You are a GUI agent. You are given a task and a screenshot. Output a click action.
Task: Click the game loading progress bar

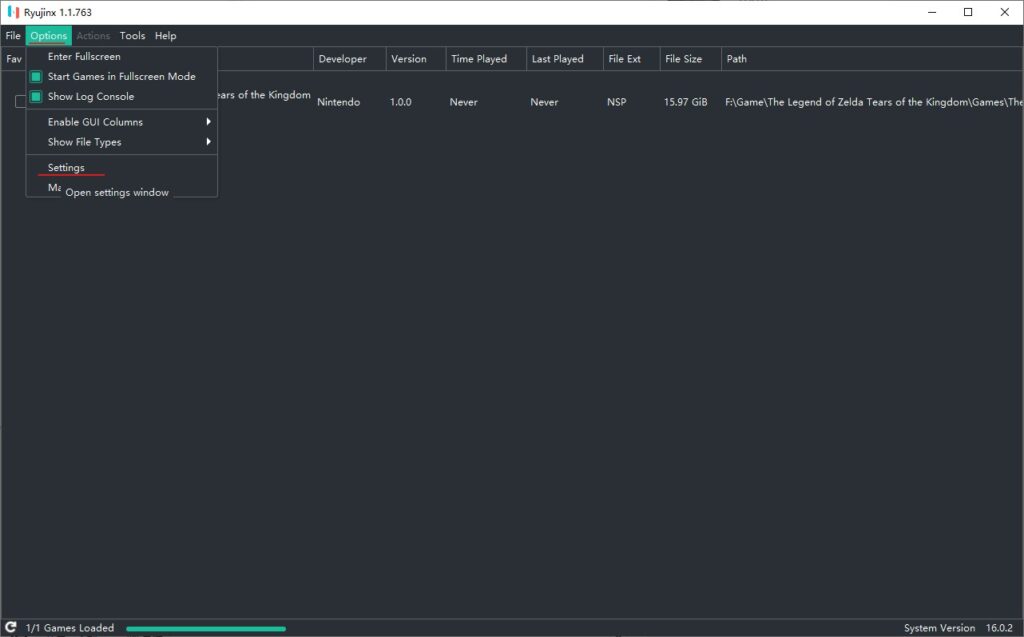pyautogui.click(x=206, y=629)
